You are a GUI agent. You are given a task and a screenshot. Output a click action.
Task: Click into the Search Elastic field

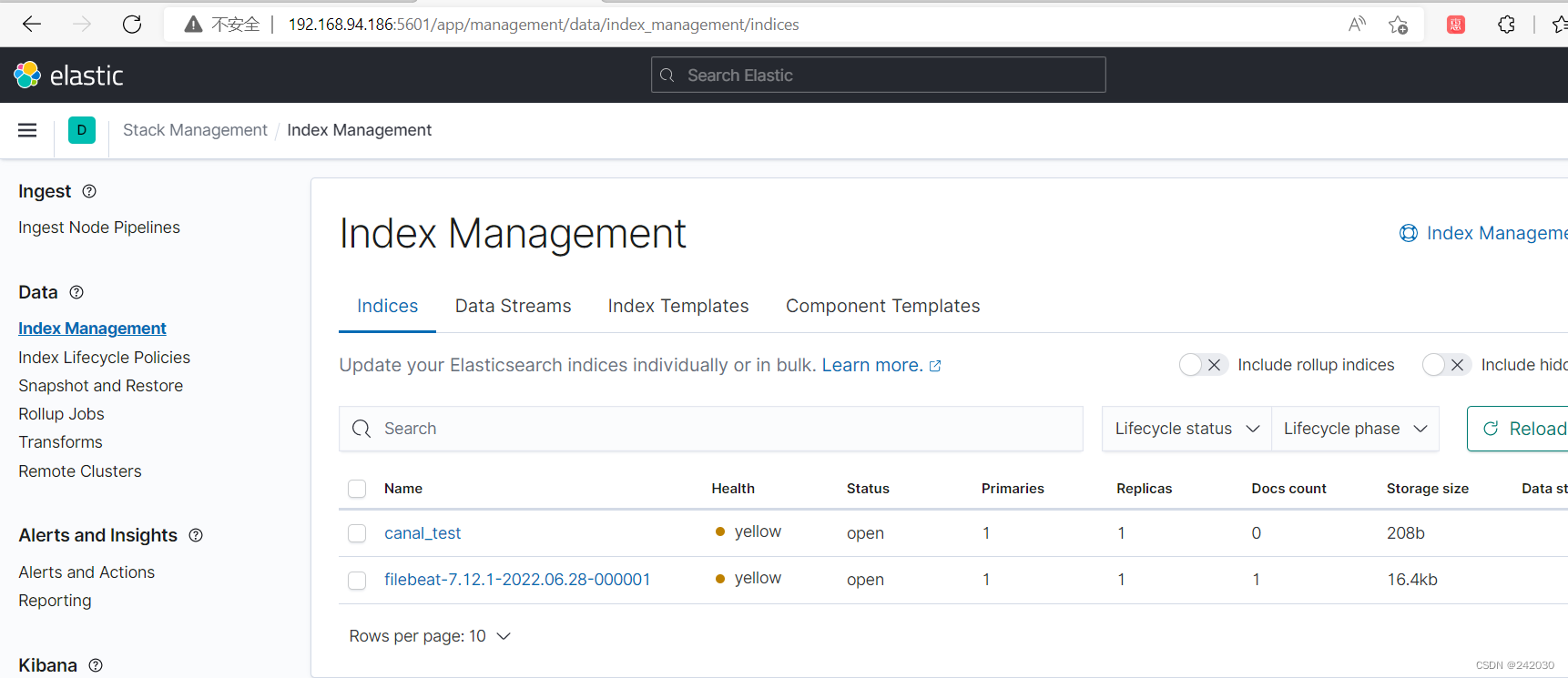[879, 75]
